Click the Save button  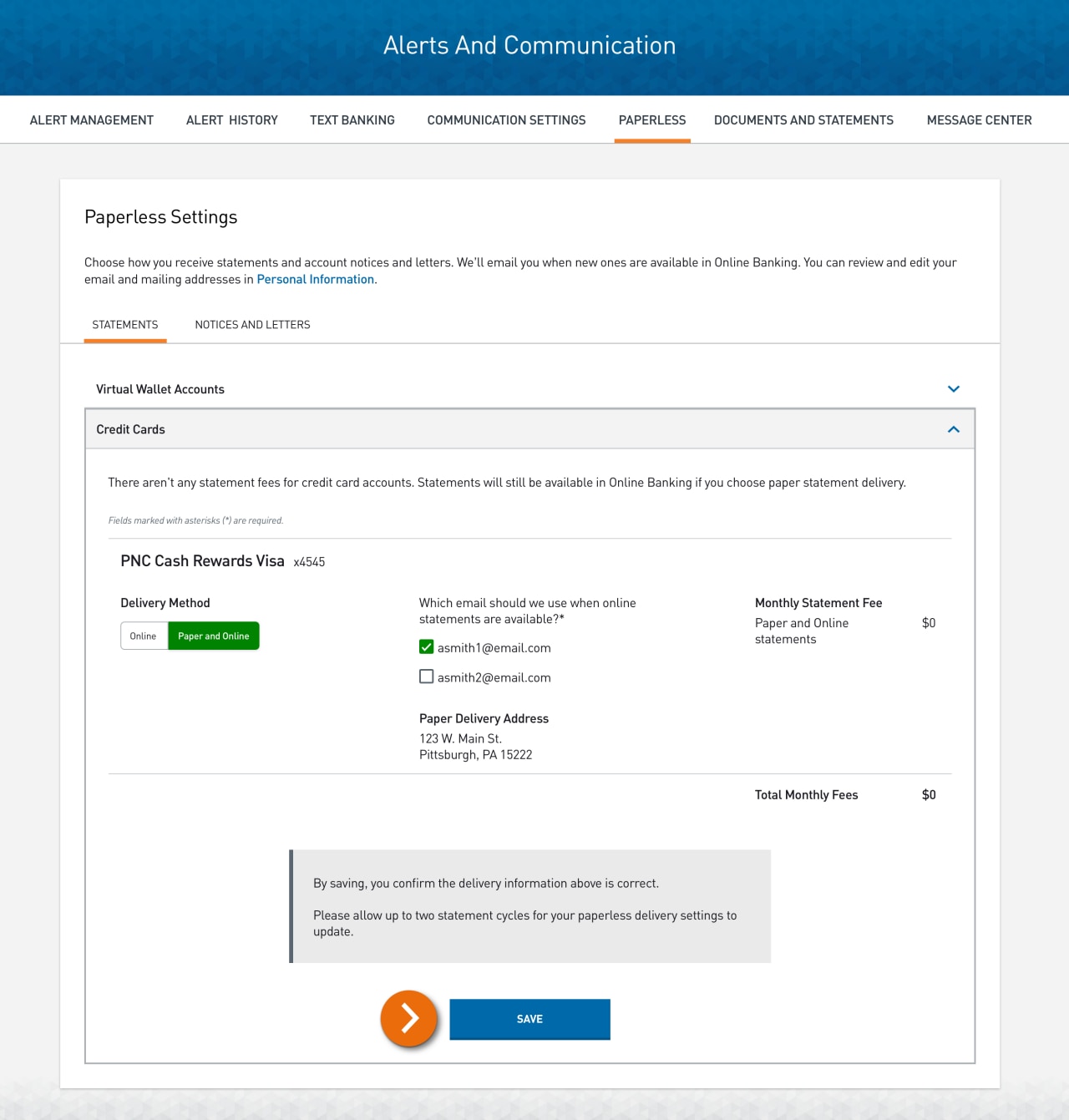[529, 1019]
